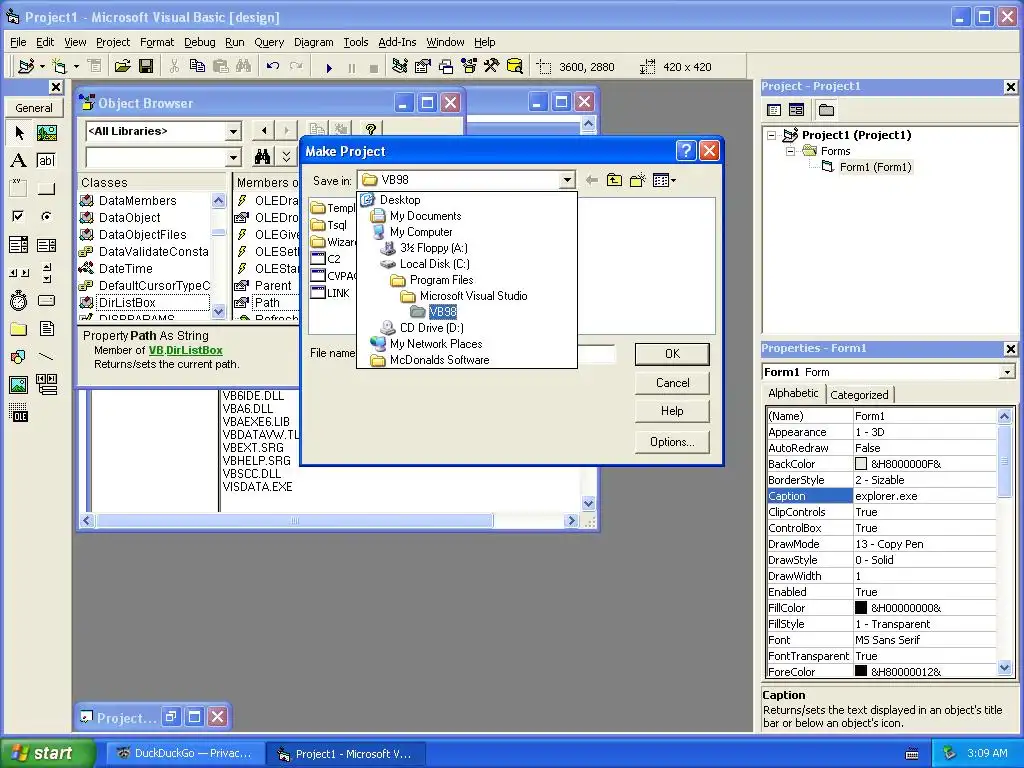This screenshot has width=1024, height=768.
Task: Click the Toolbox toolbar icon
Action: click(492, 66)
